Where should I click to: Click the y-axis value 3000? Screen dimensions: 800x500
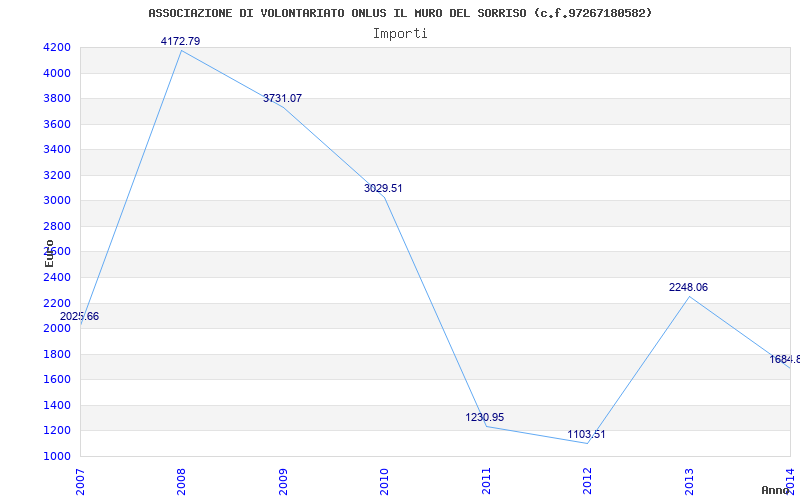(x=57, y=201)
